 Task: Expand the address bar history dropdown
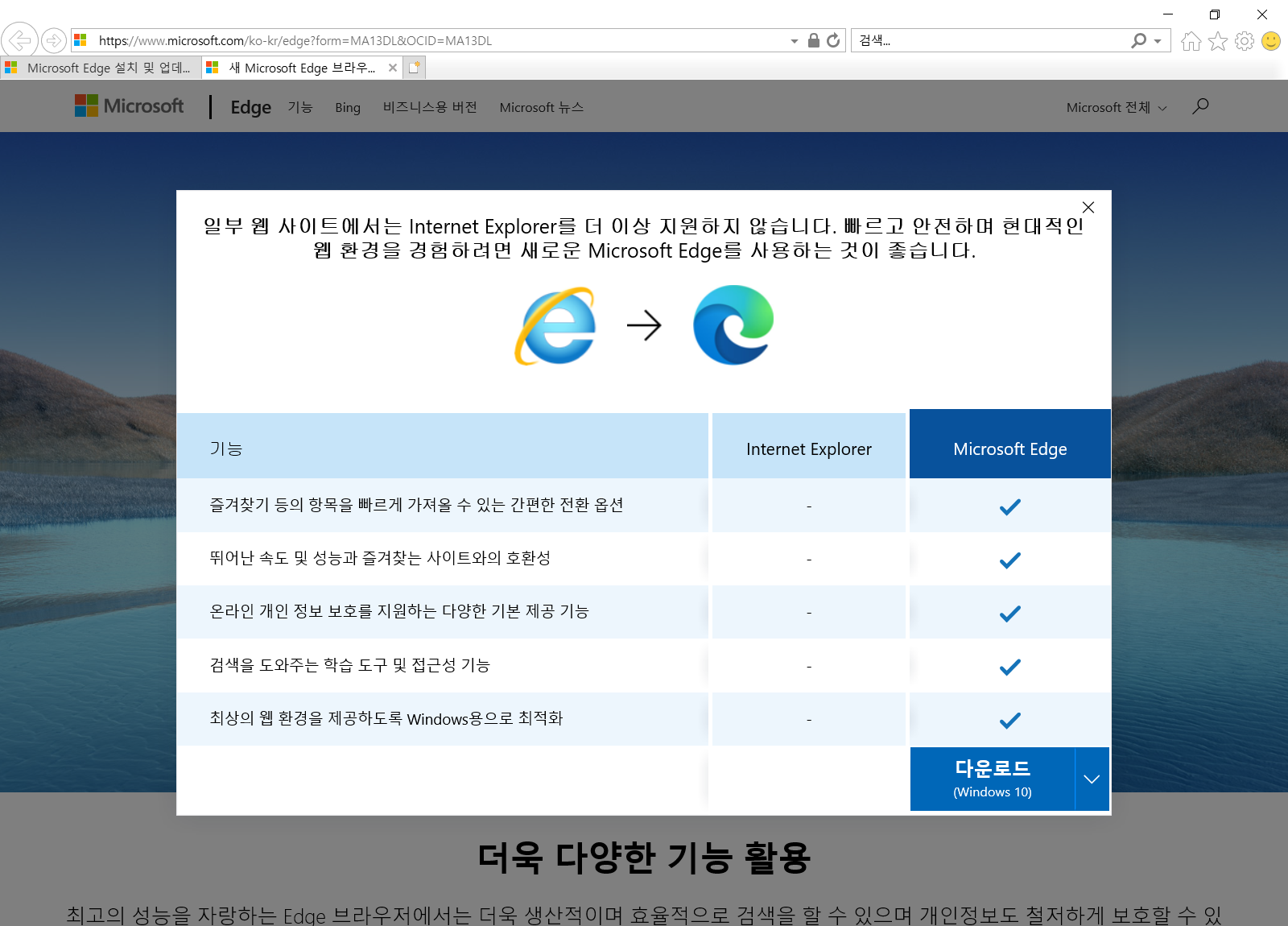point(795,41)
